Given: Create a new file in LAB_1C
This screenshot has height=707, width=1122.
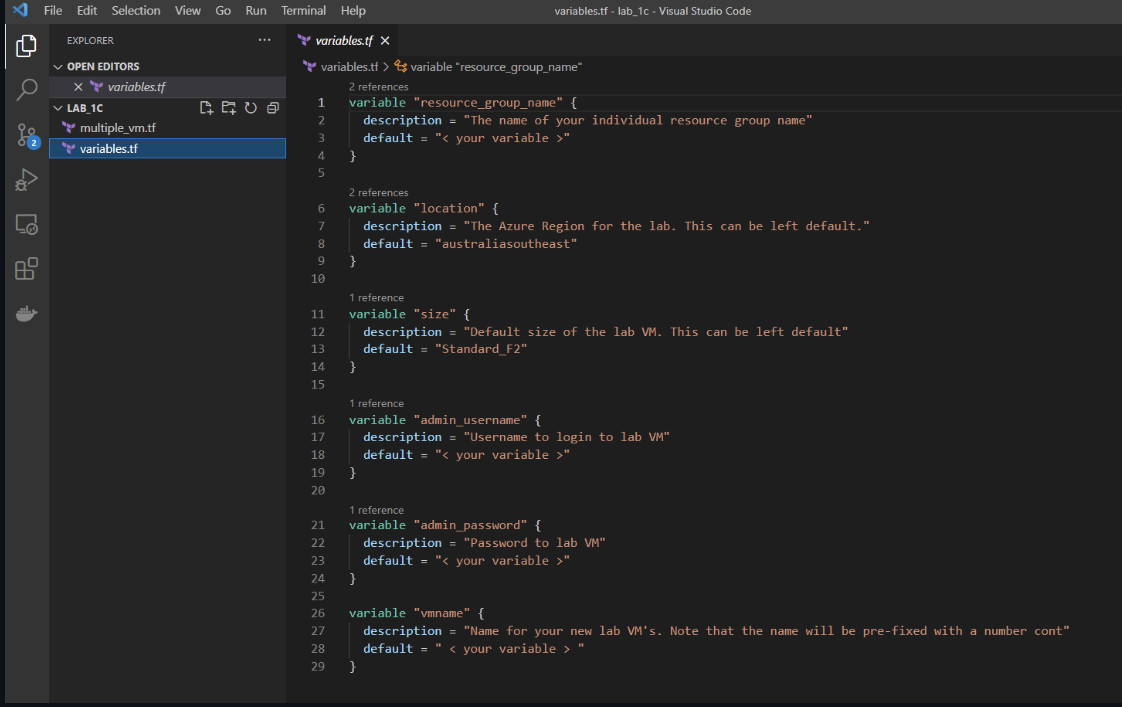Looking at the screenshot, I should (x=206, y=108).
